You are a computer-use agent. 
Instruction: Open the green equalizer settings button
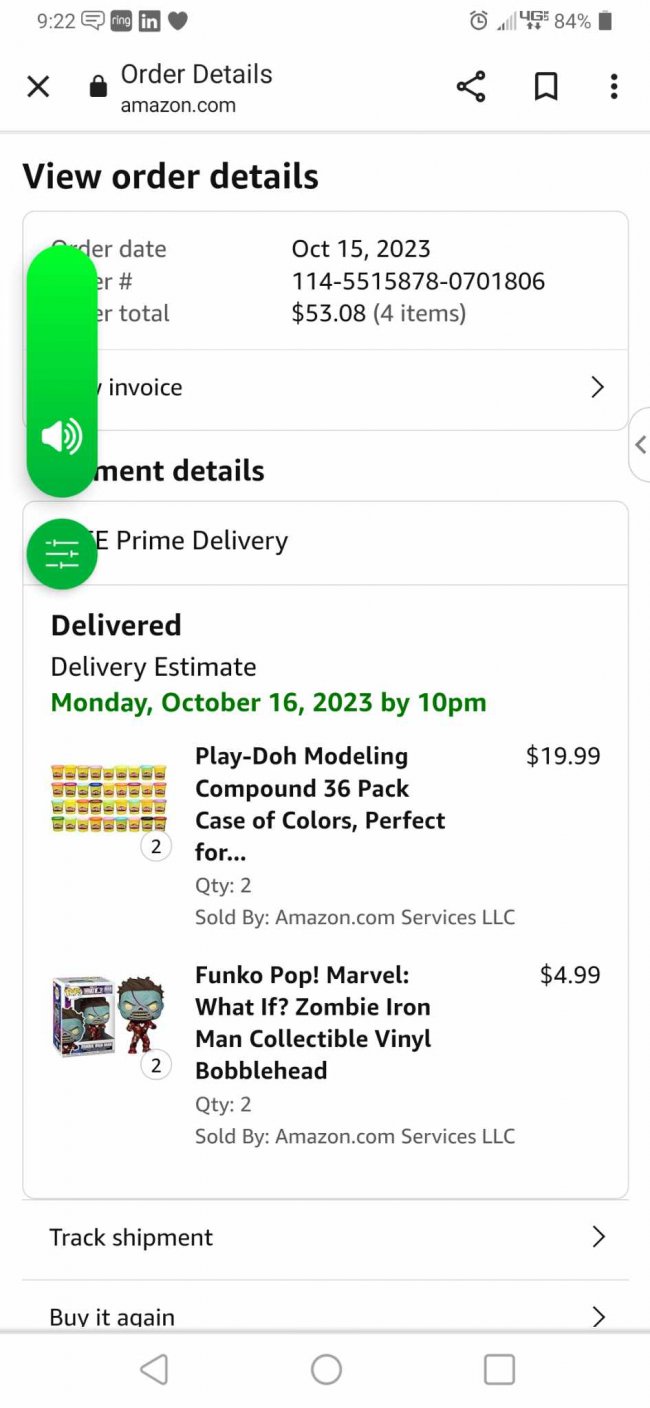[x=61, y=553]
